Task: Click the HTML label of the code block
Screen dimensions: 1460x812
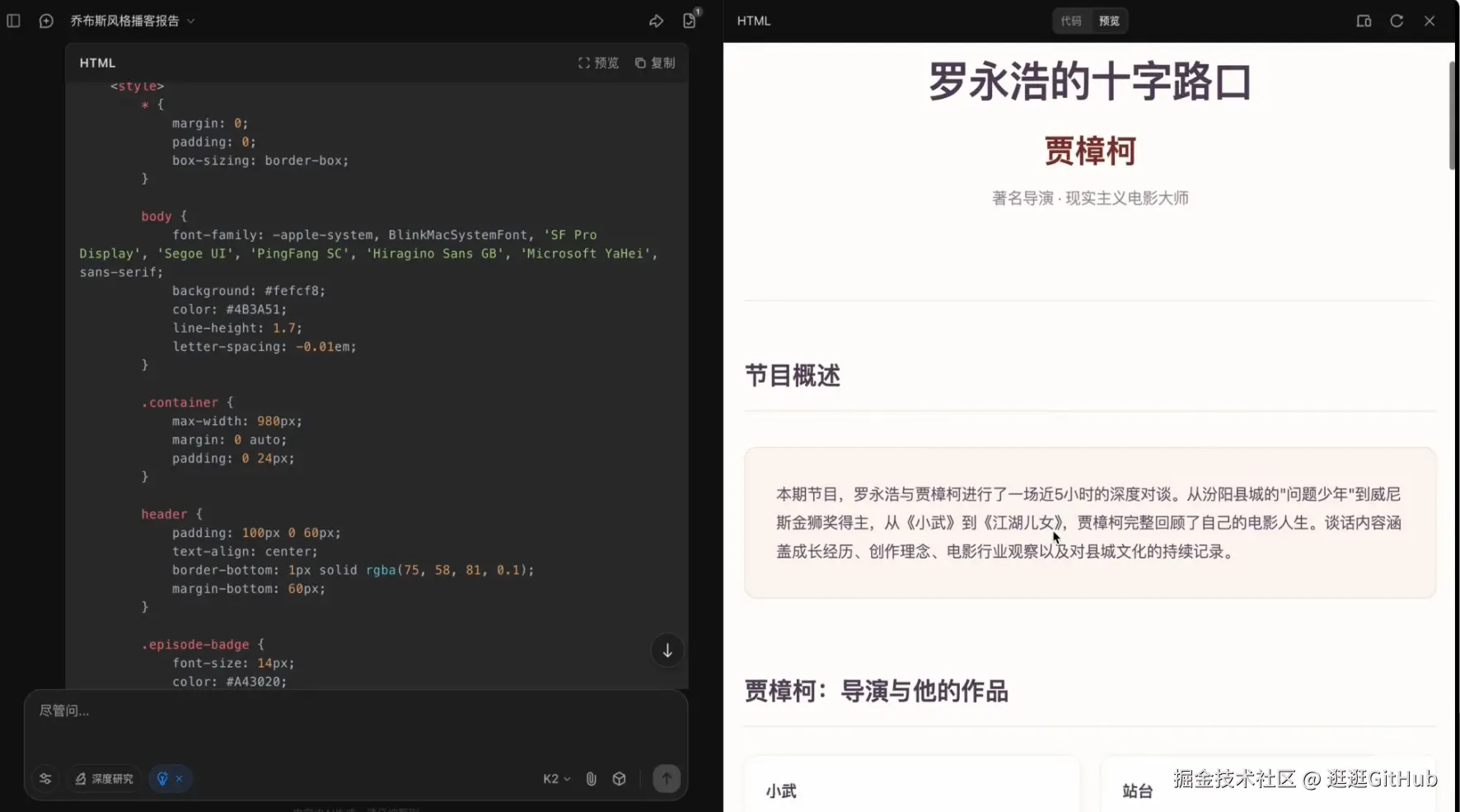Action: 97,63
